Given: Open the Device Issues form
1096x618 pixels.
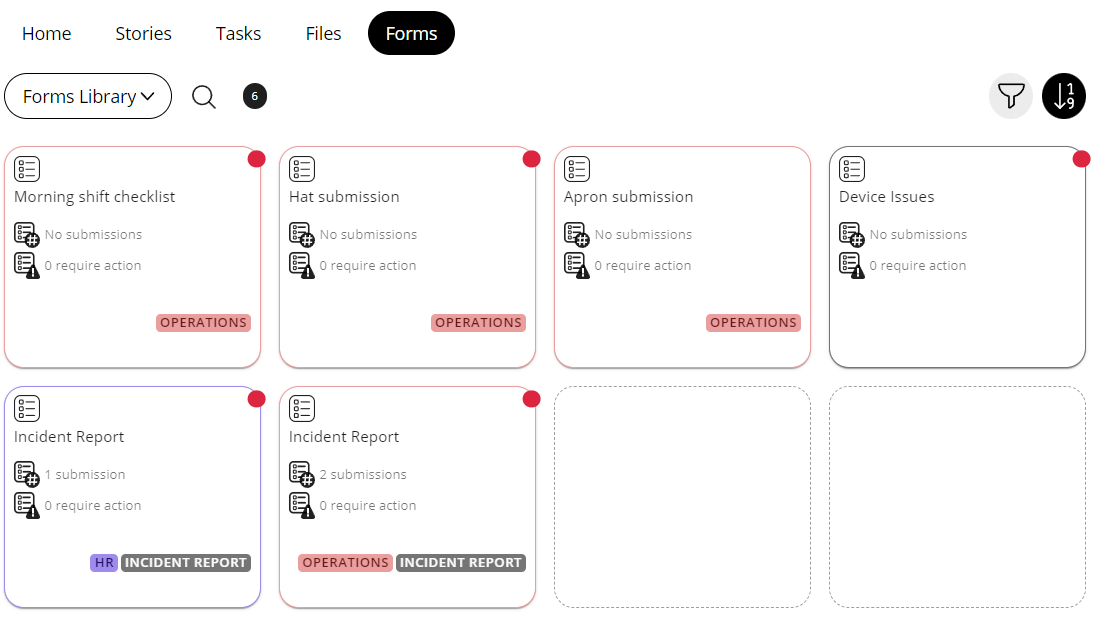Looking at the screenshot, I should click(886, 197).
